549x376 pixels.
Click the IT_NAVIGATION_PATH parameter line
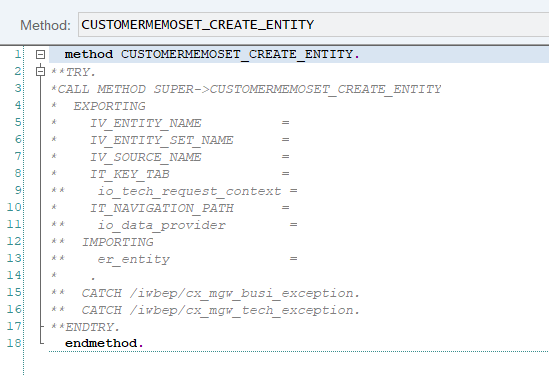[170, 208]
